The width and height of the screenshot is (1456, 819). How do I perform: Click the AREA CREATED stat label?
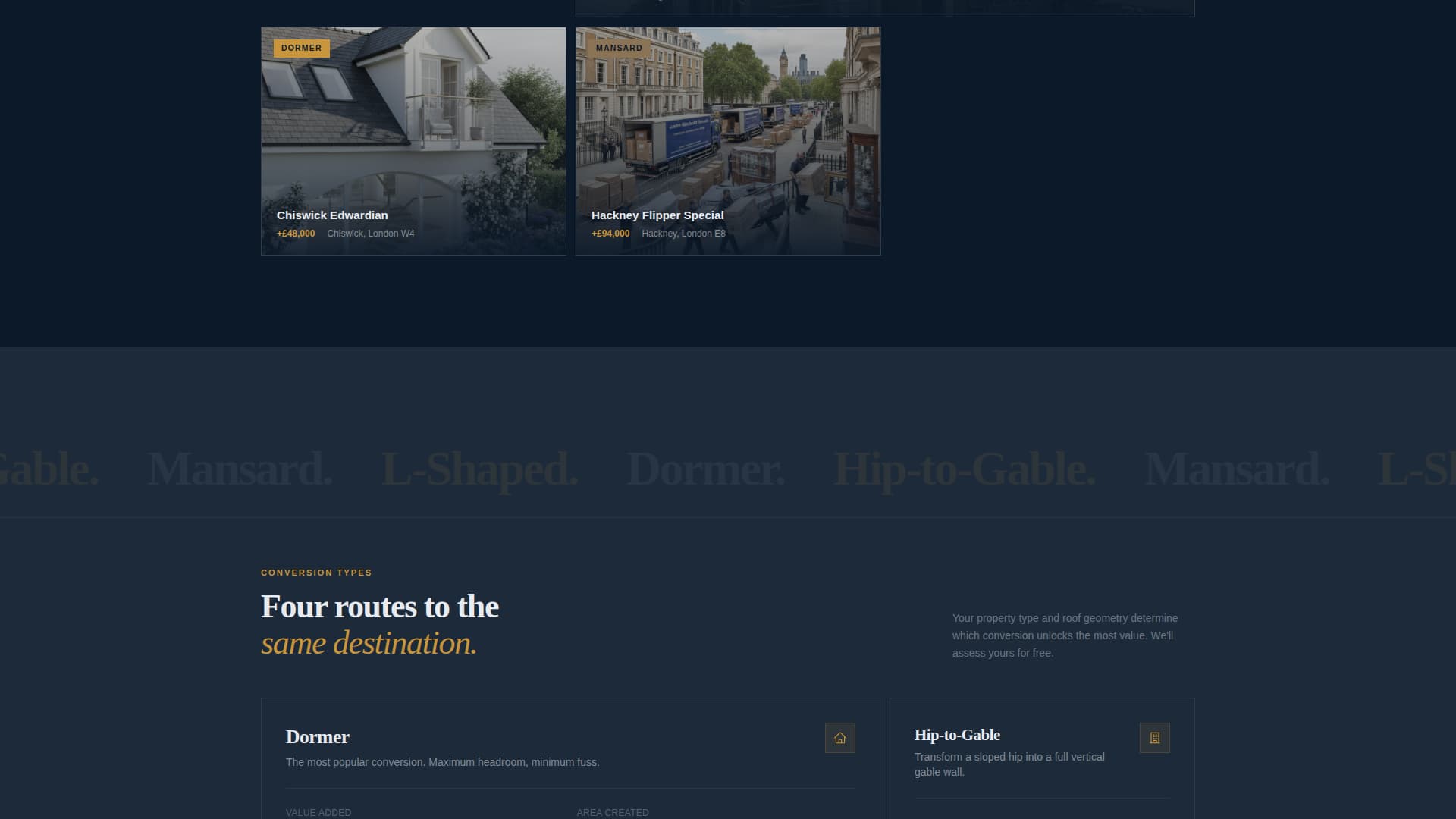tap(612, 812)
